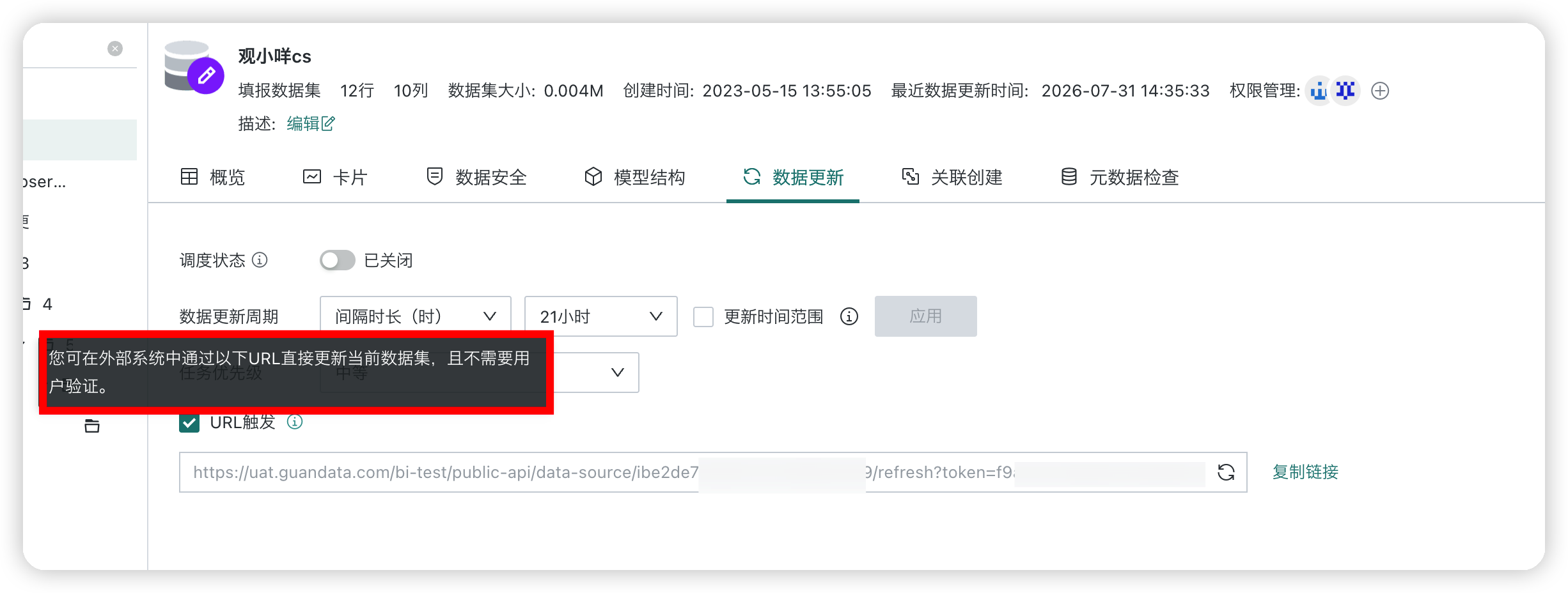The image size is (1568, 593).
Task: Click the folder icon in left sidebar
Action: [92, 426]
